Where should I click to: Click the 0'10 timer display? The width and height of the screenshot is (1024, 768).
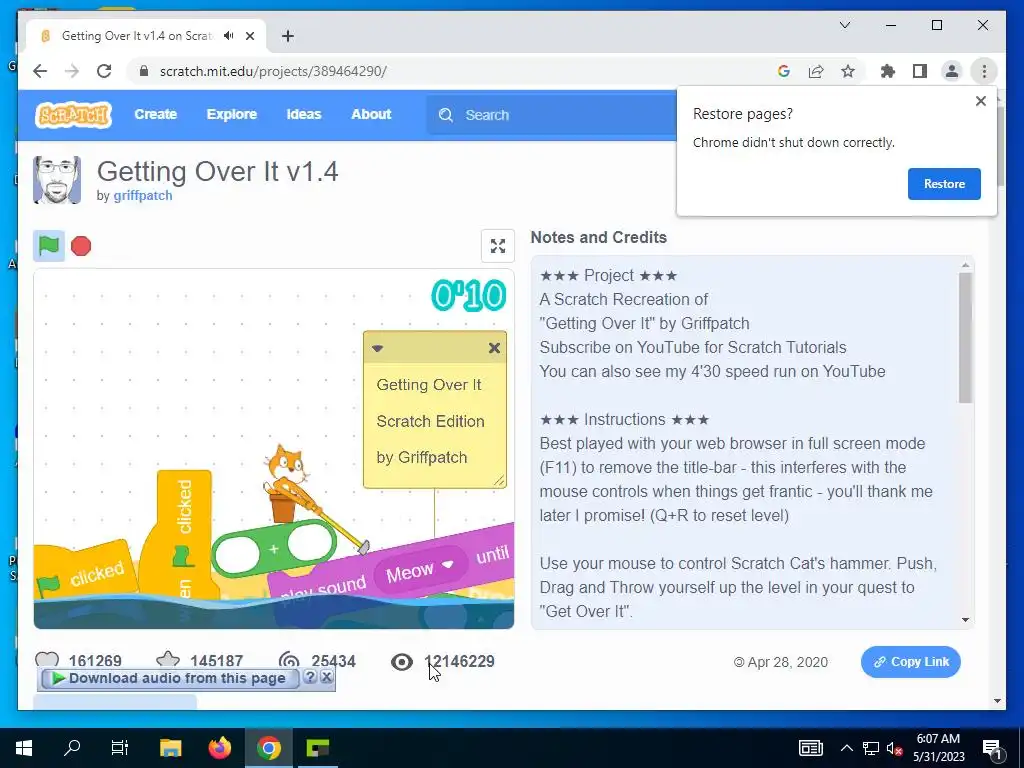pyautogui.click(x=468, y=295)
